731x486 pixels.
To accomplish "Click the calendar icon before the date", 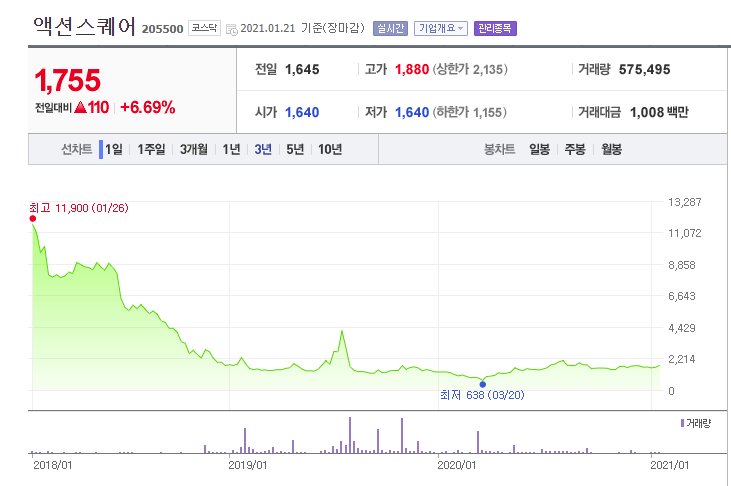I will tap(231, 29).
